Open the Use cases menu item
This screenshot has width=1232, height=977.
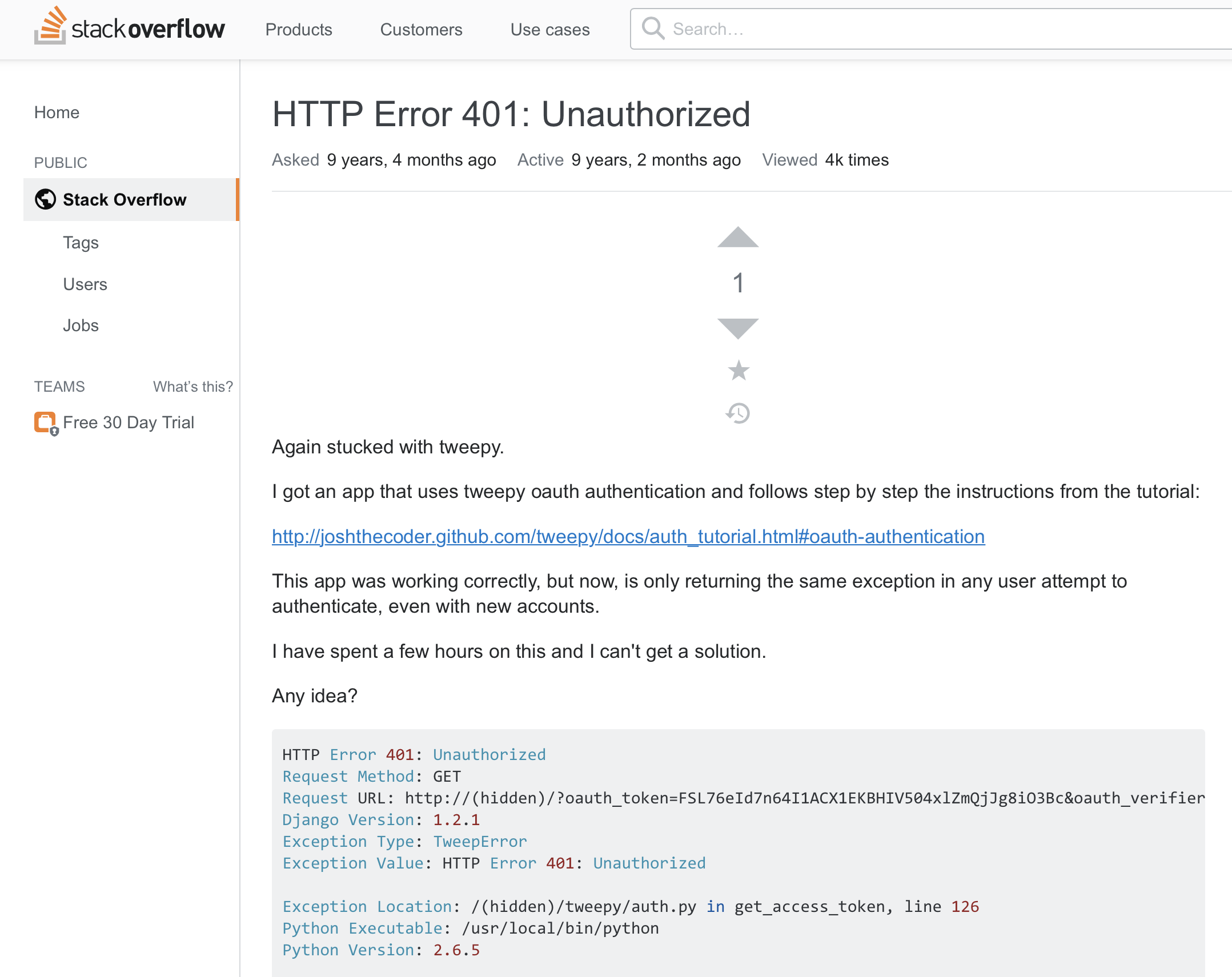click(549, 29)
